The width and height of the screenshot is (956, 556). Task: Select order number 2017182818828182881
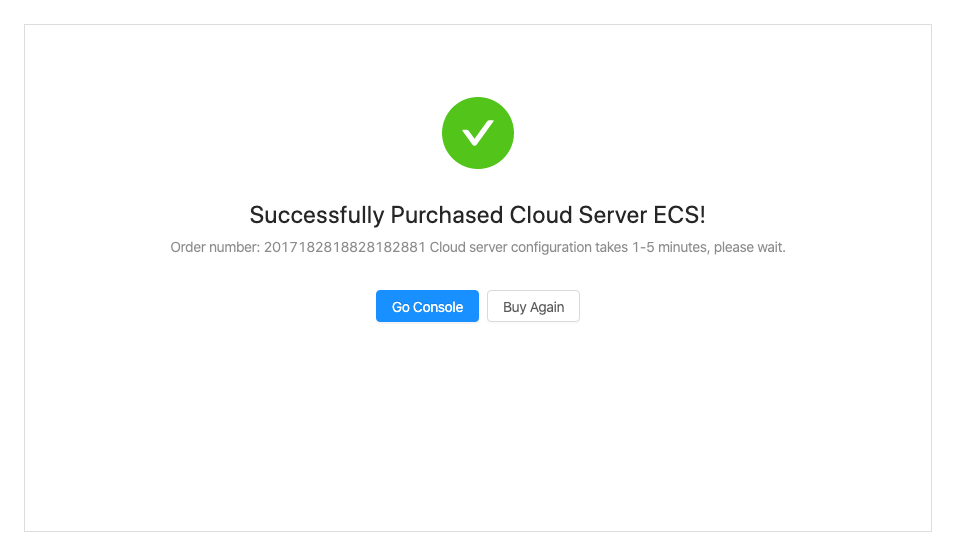tap(344, 248)
